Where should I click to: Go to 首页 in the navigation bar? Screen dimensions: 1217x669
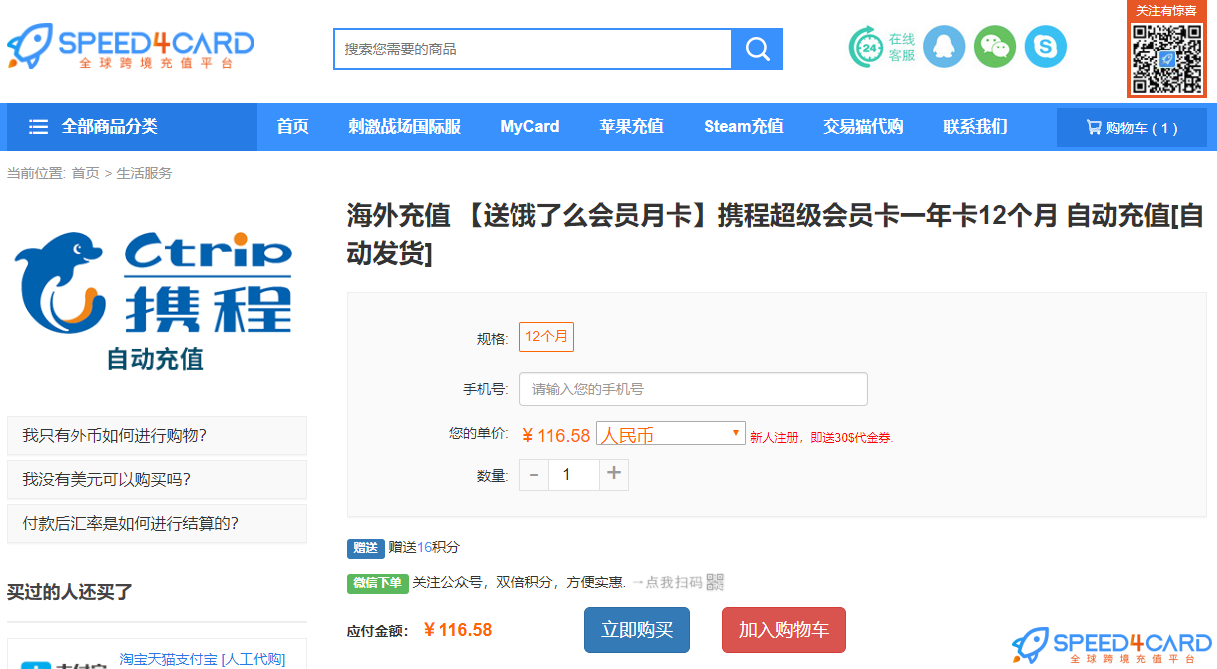click(293, 127)
